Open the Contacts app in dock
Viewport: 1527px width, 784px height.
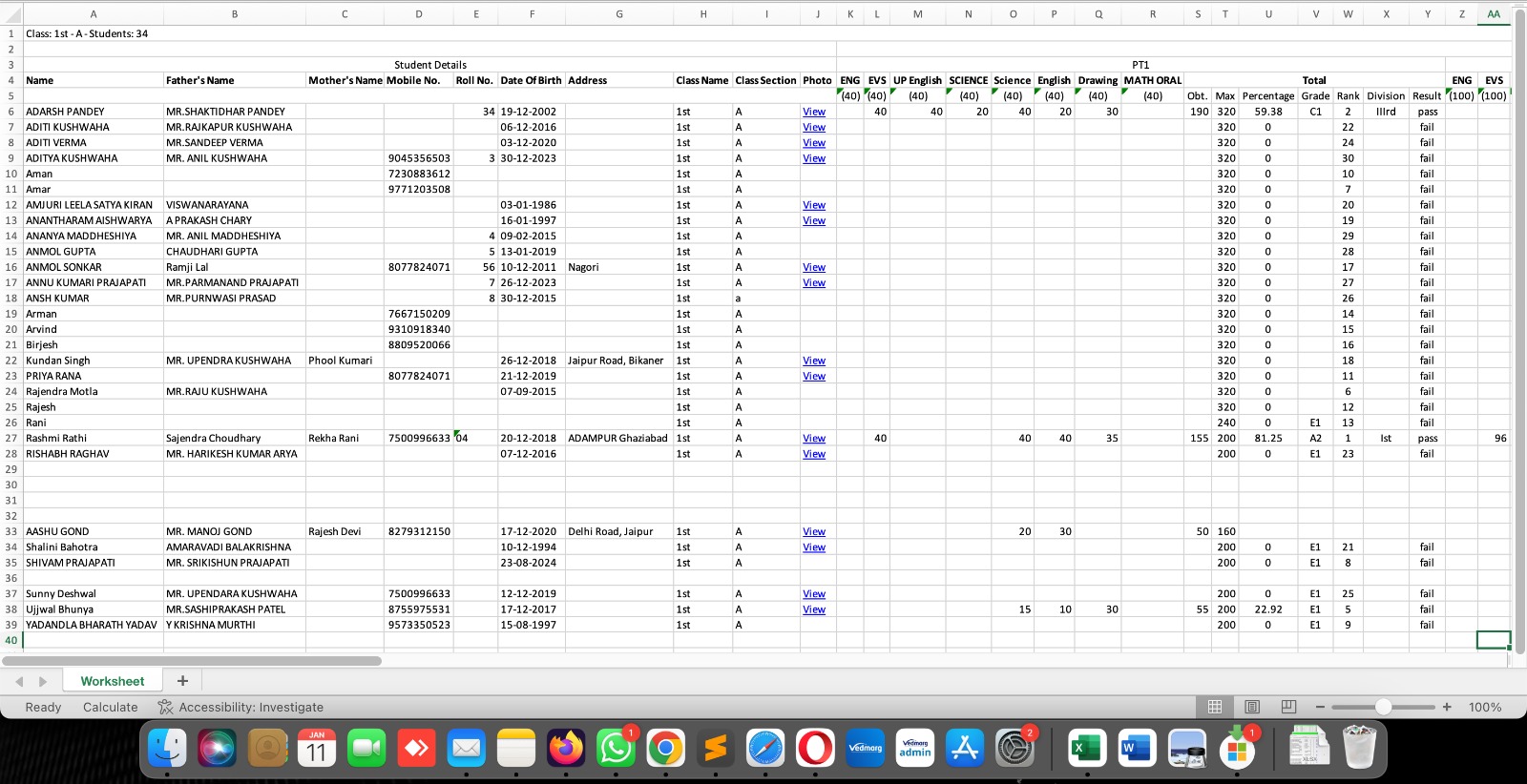point(268,749)
